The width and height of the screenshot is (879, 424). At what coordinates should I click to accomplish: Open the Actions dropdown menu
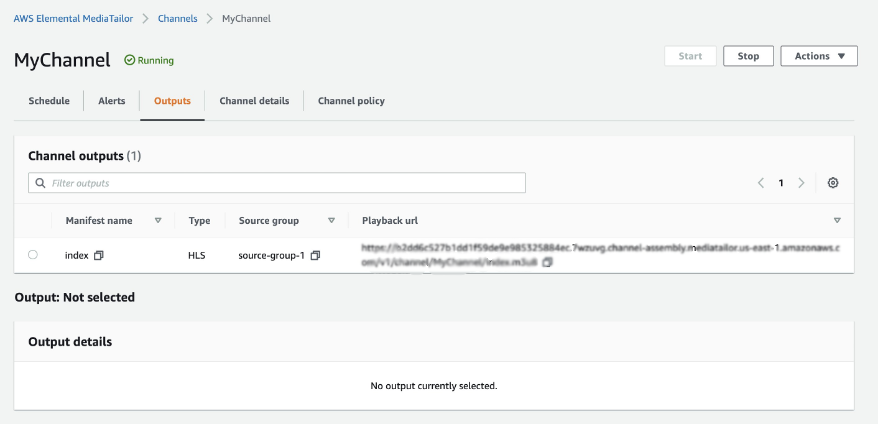pyautogui.click(x=819, y=56)
